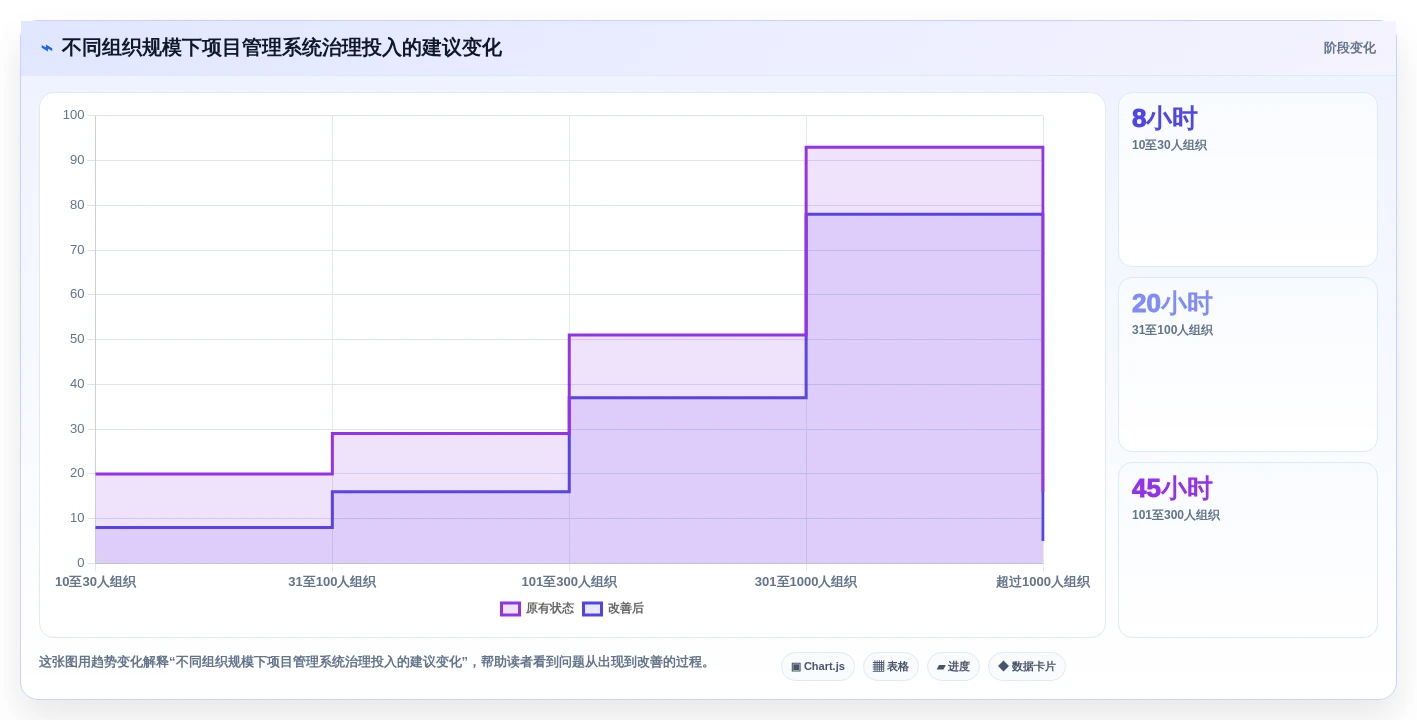This screenshot has width=1417, height=720.
Task: Click the lightning icon beside the title
Action: coord(47,48)
